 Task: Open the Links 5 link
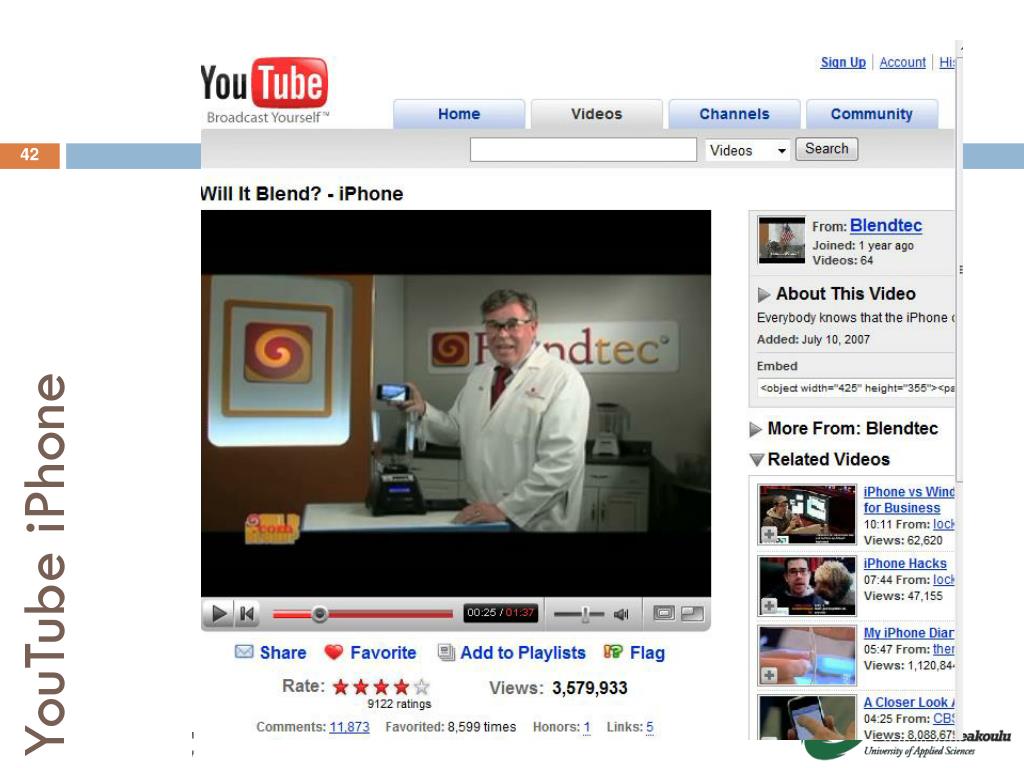(x=650, y=727)
